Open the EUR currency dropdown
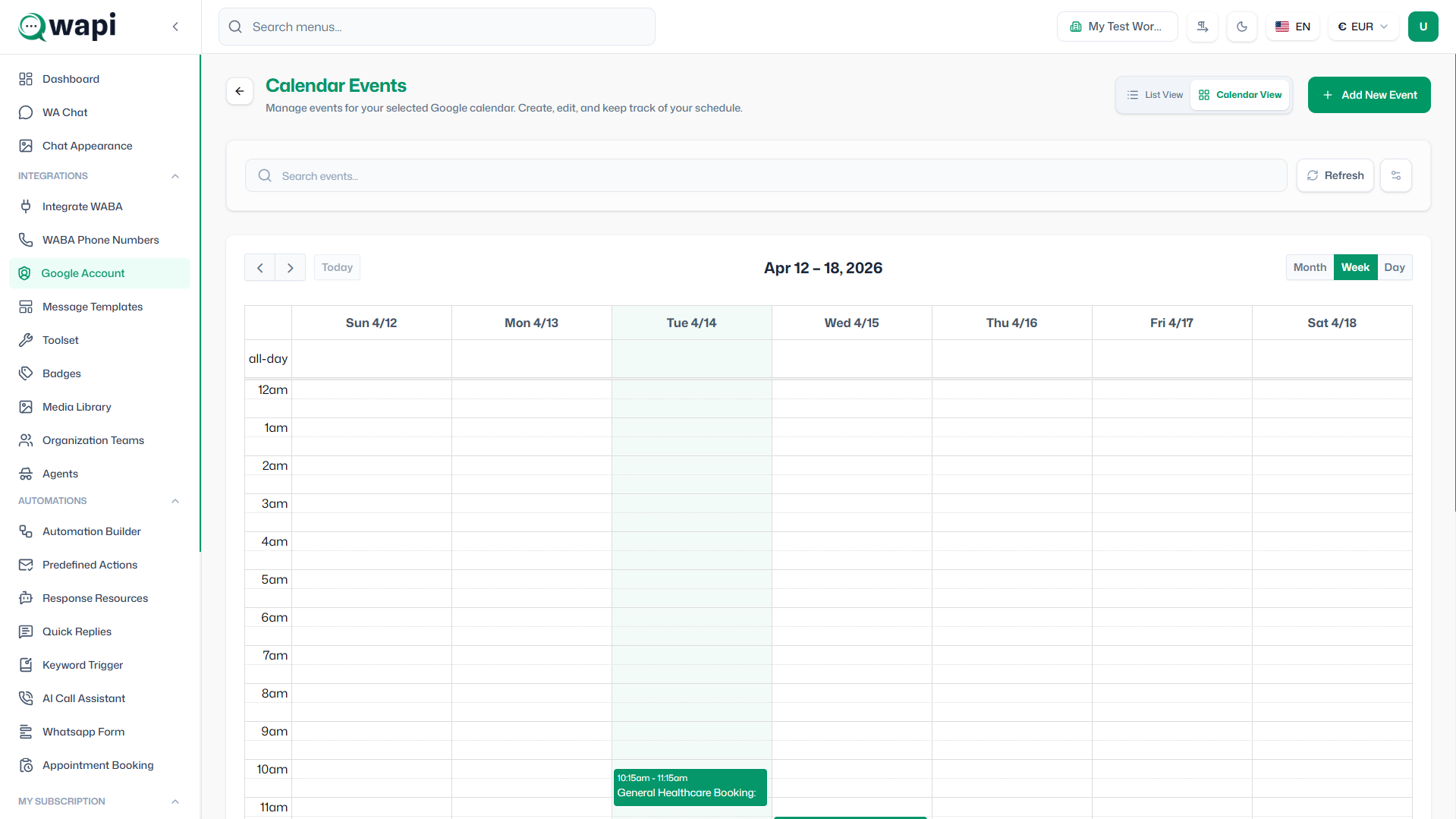The width and height of the screenshot is (1456, 819). 1363,27
